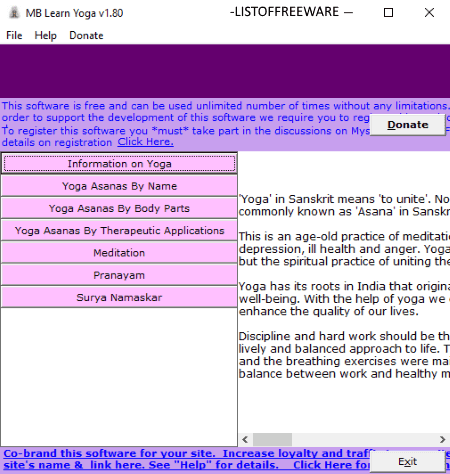Screen dimensions: 450x474
Task: Open the Donate menu in menu bar
Action: (x=86, y=35)
